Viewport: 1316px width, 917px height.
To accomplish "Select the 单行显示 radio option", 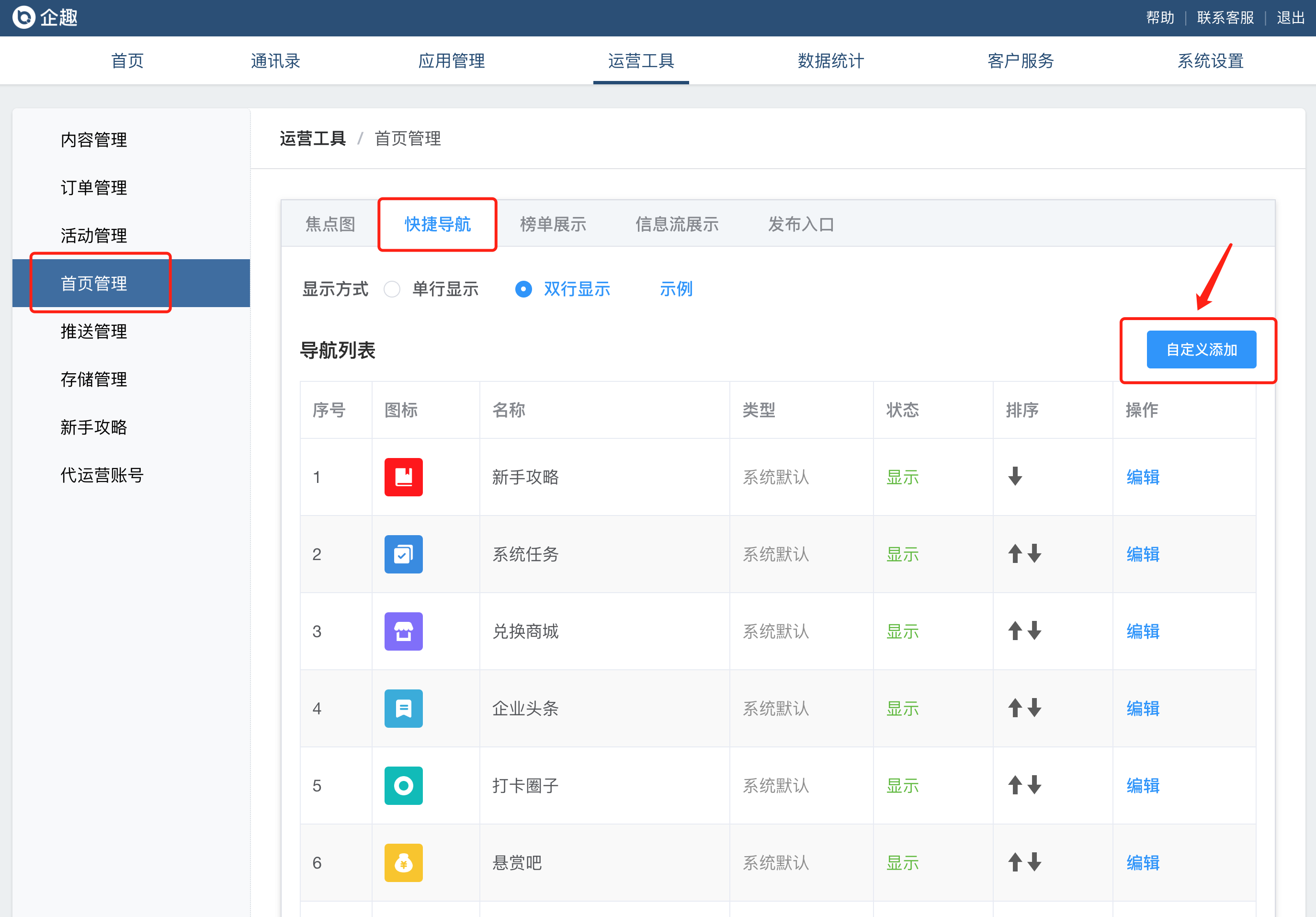I will click(x=392, y=289).
